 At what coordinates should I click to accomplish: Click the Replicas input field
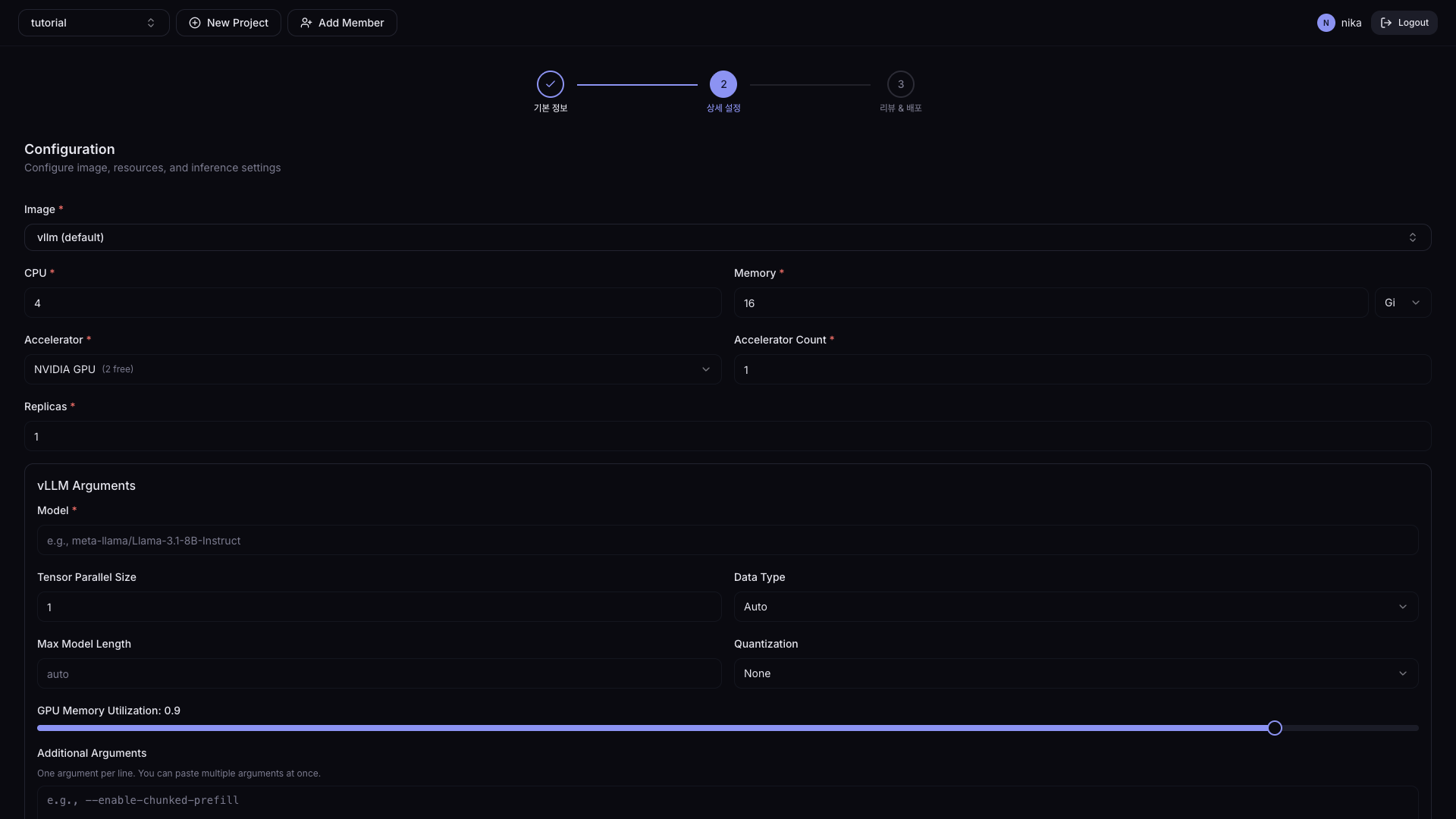[x=727, y=436]
